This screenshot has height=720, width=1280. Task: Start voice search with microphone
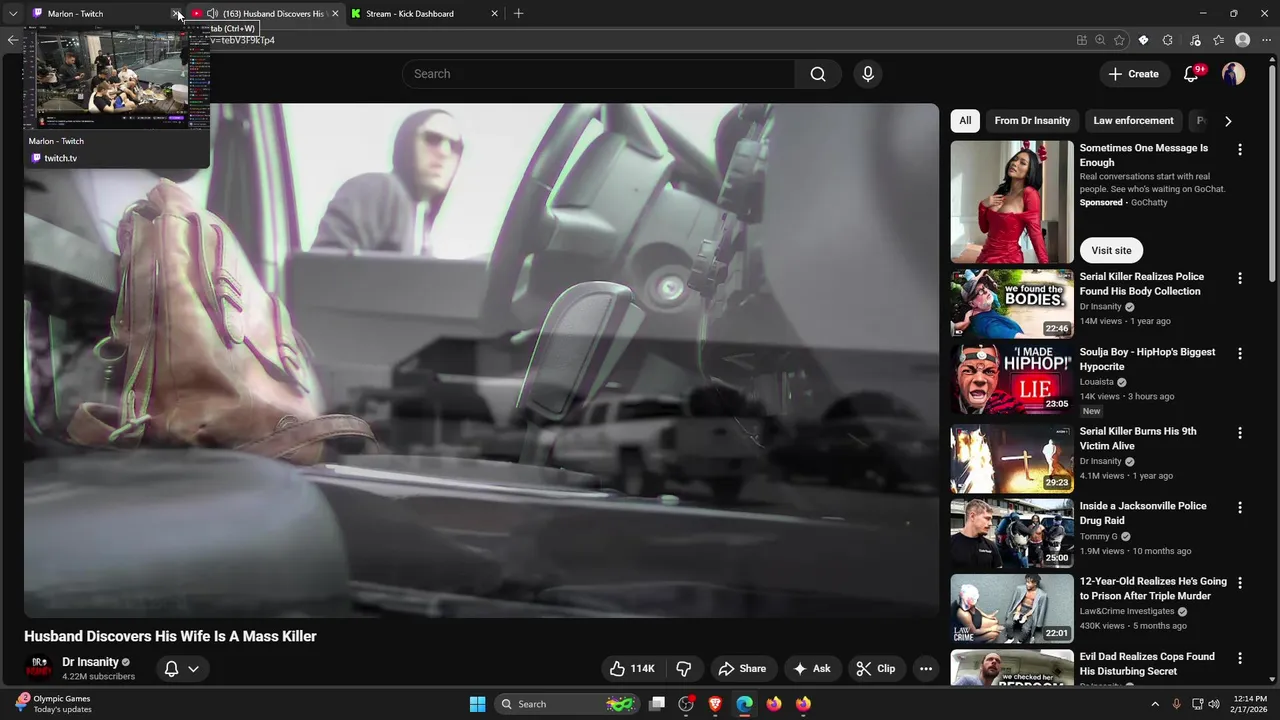click(868, 74)
